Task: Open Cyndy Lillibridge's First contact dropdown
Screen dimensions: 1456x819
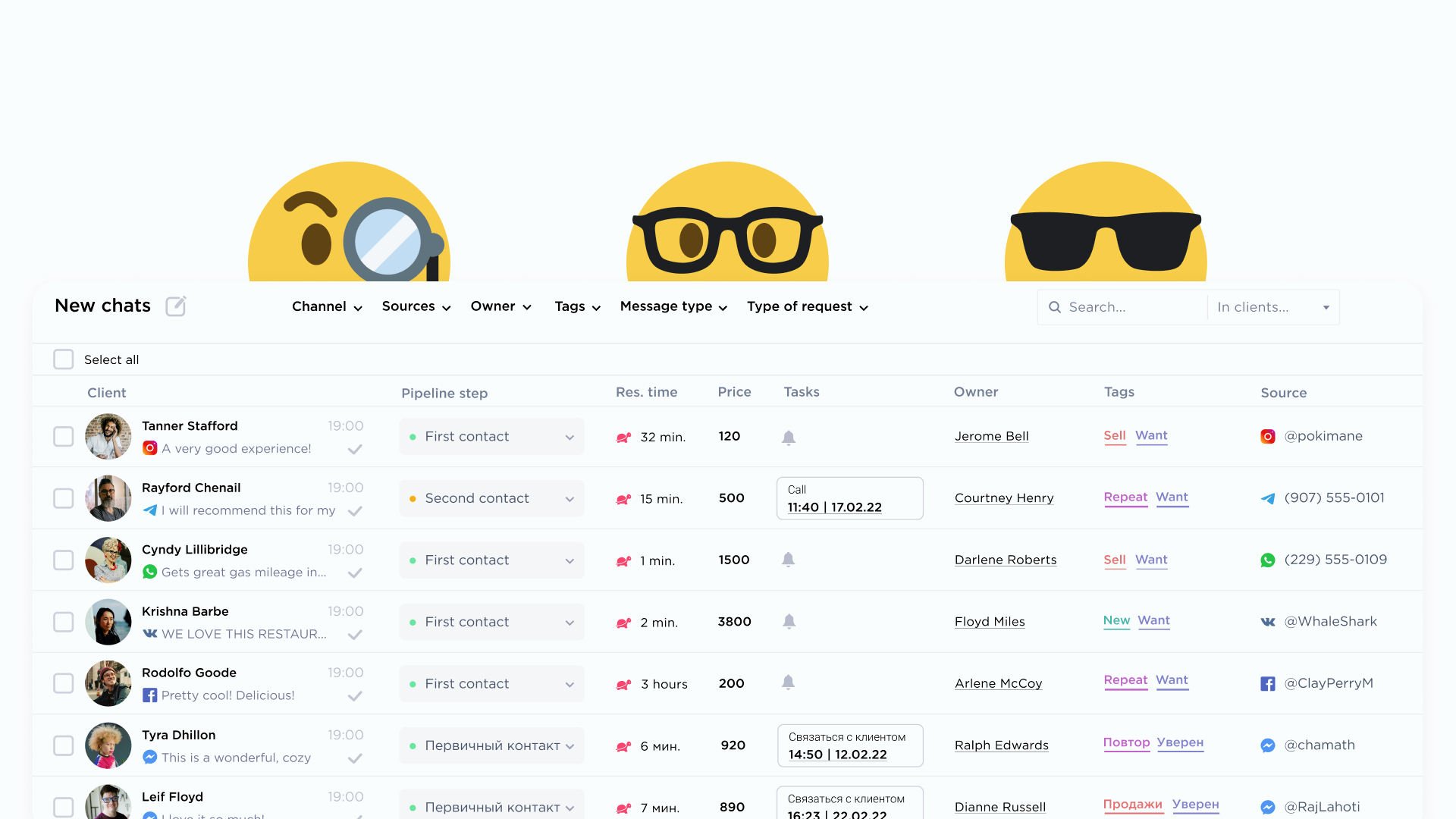Action: [x=491, y=560]
